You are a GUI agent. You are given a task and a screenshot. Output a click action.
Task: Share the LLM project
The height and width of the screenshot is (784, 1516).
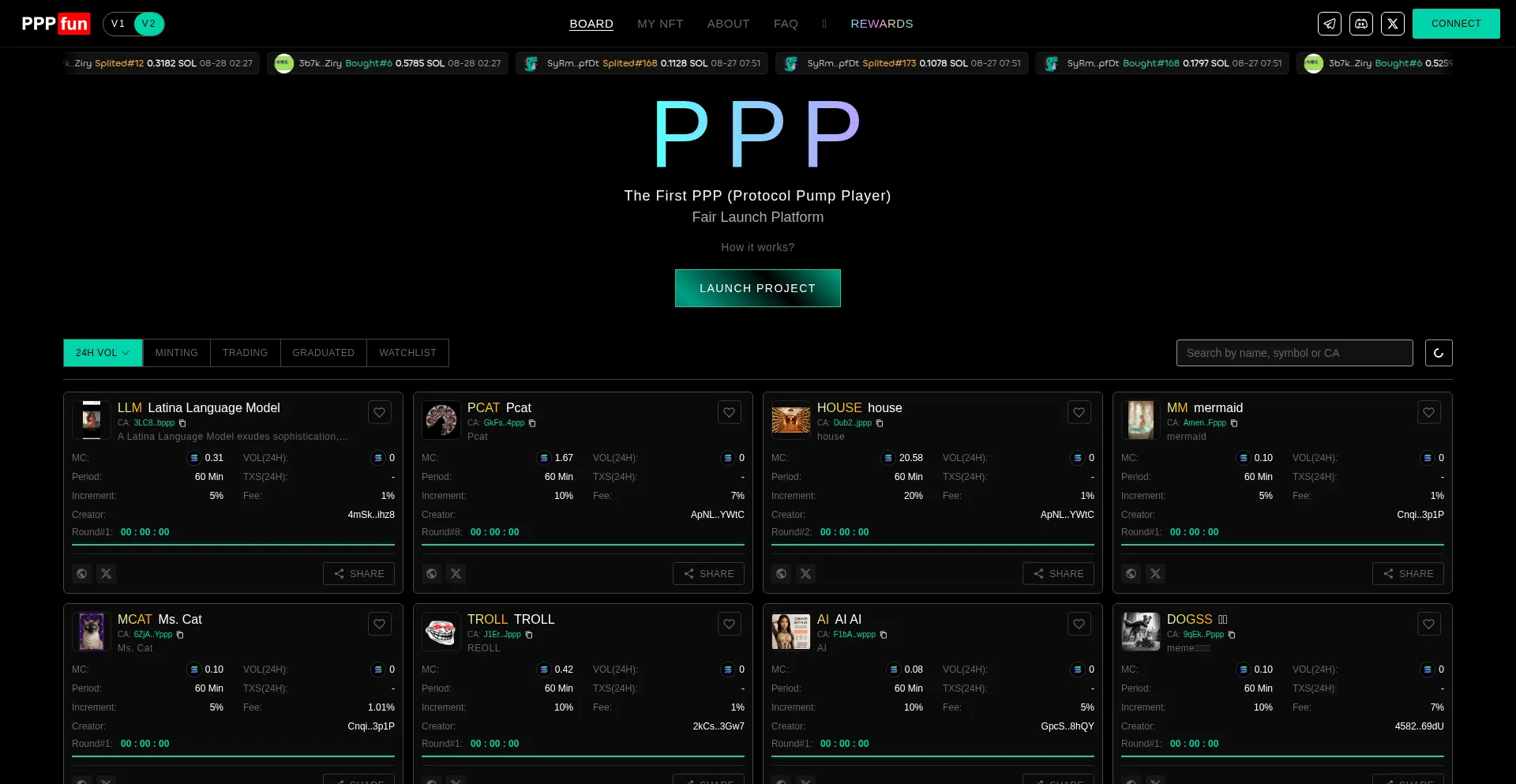tap(358, 574)
